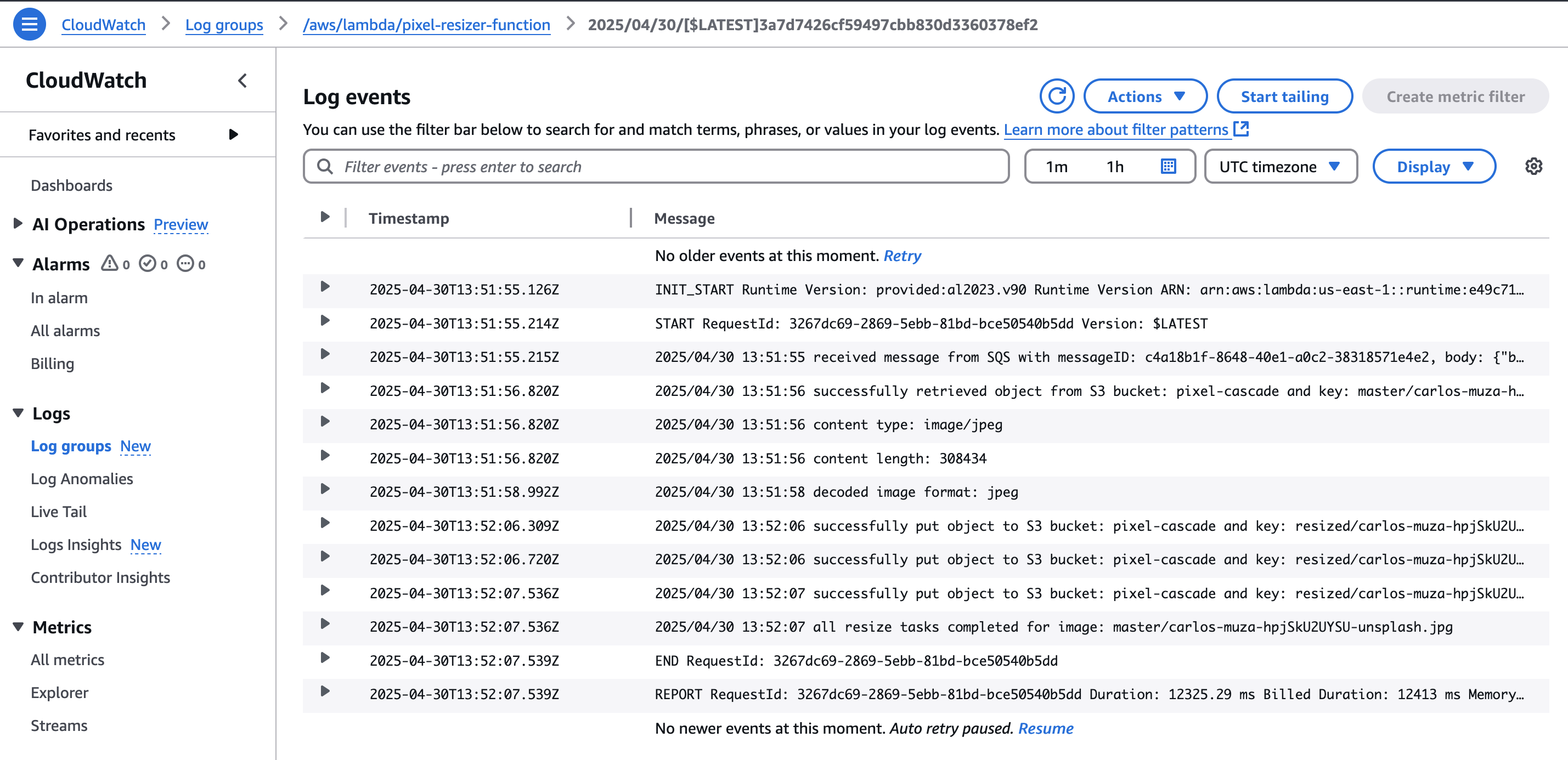The width and height of the screenshot is (1568, 760).
Task: Click Create metric filter button
Action: 1455,96
